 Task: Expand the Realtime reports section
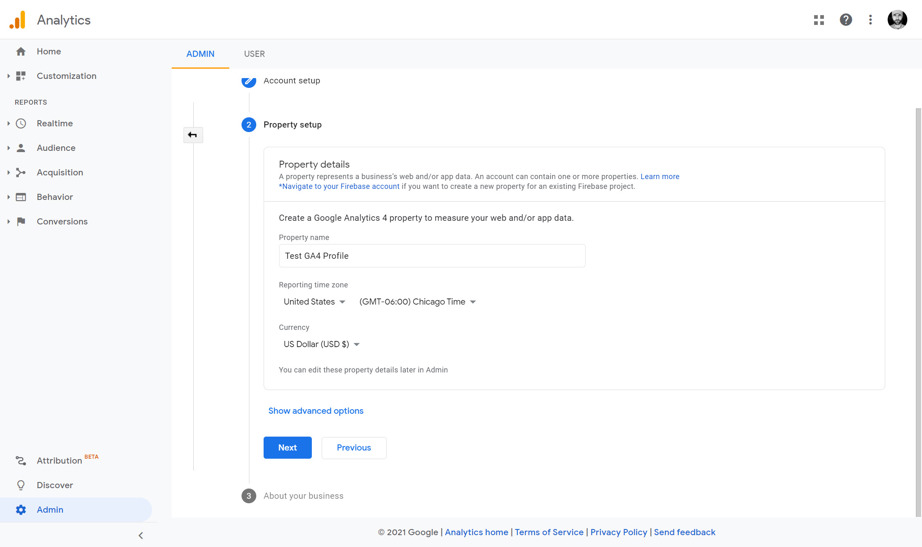coord(54,124)
